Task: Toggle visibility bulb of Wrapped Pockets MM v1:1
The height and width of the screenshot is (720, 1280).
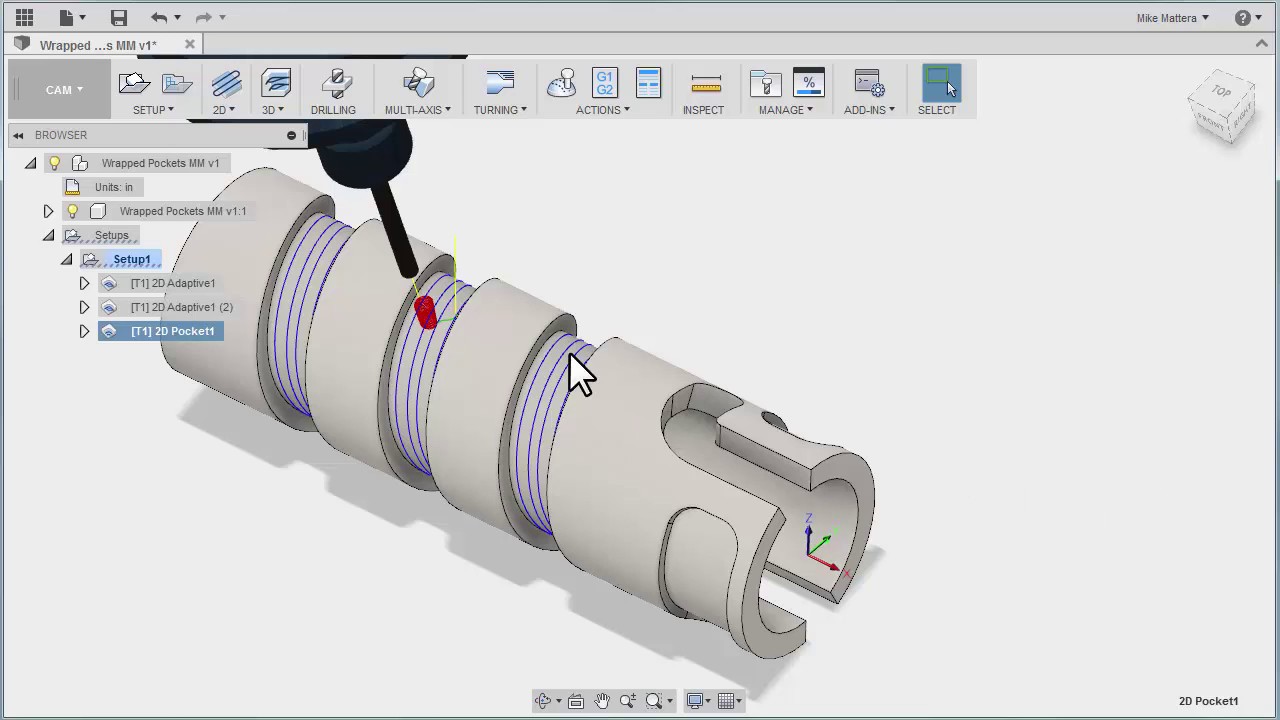Action: click(72, 211)
